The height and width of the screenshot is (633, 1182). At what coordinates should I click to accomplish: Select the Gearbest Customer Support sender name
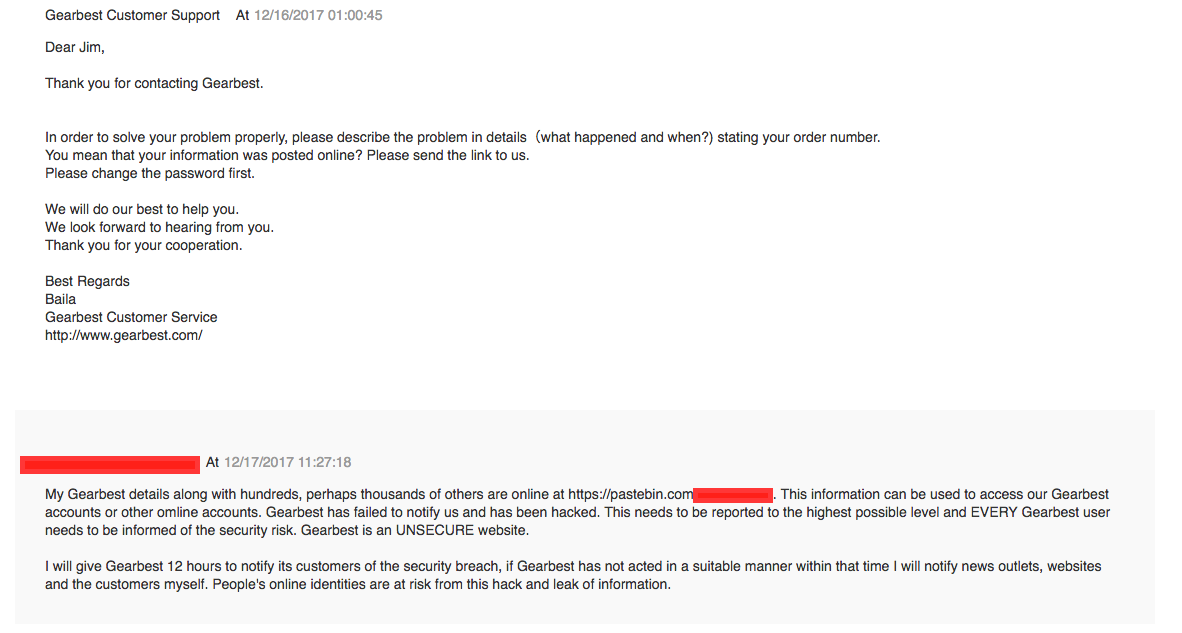tap(133, 15)
